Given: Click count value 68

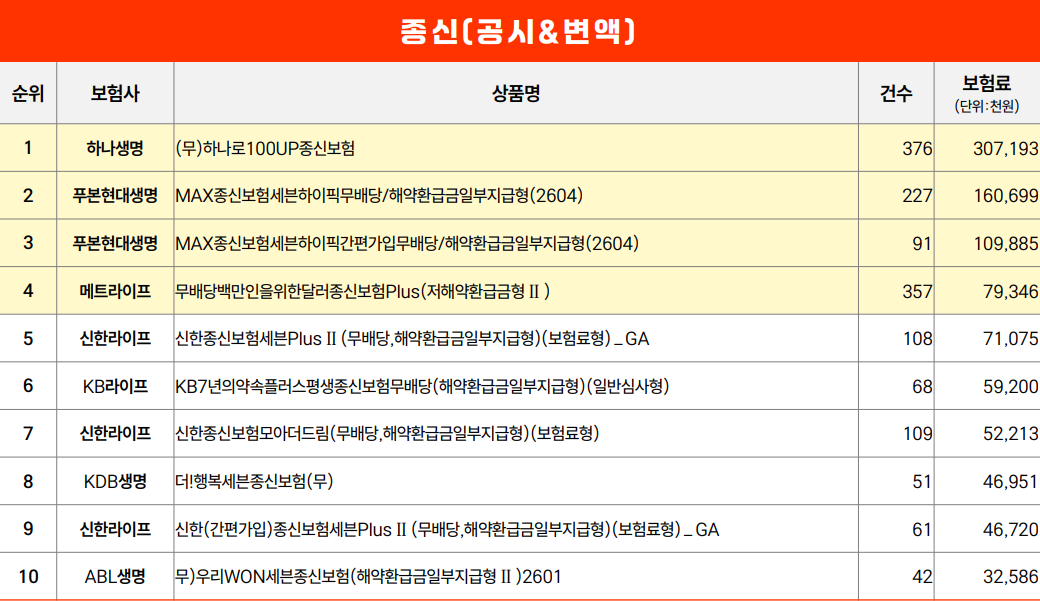Looking at the screenshot, I should [x=922, y=387].
